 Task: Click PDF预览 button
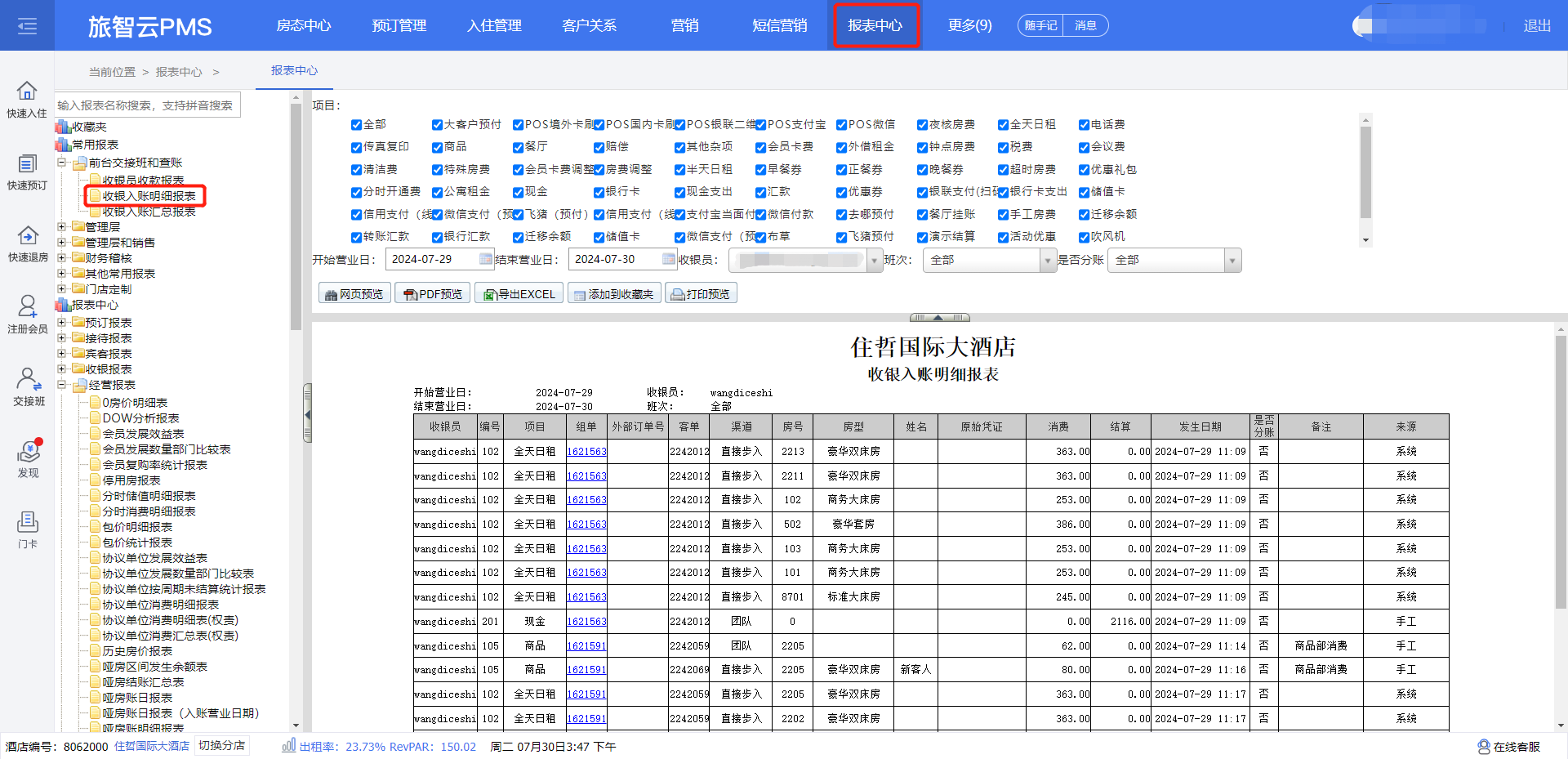click(433, 294)
